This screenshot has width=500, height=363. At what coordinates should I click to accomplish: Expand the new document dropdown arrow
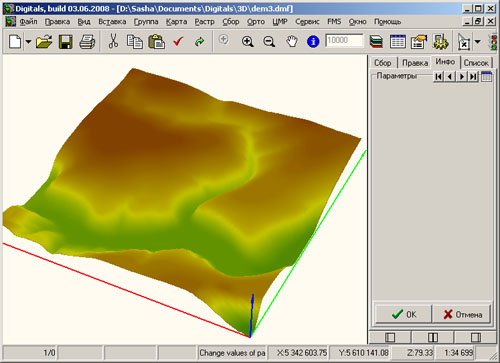coord(28,42)
